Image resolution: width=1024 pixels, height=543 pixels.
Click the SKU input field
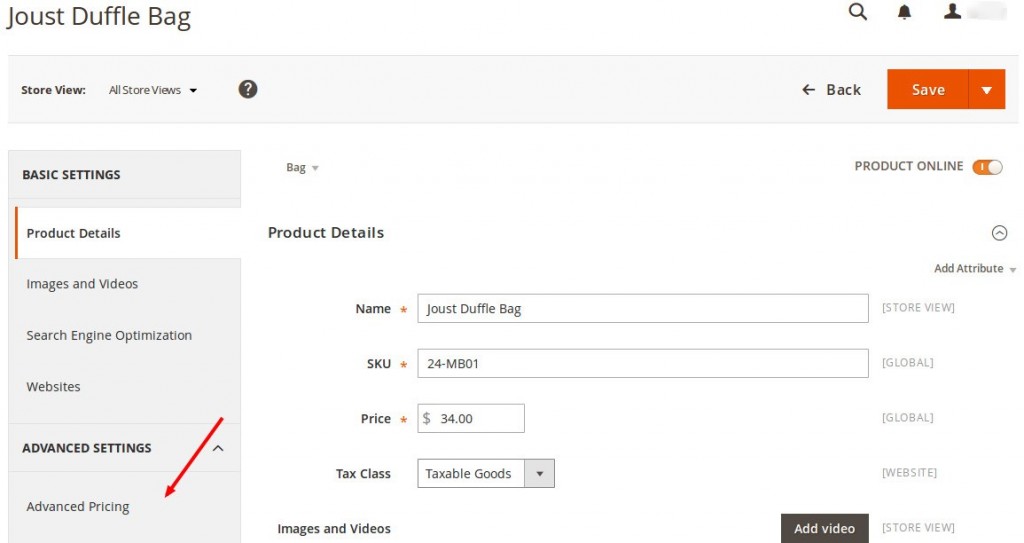(x=642, y=363)
